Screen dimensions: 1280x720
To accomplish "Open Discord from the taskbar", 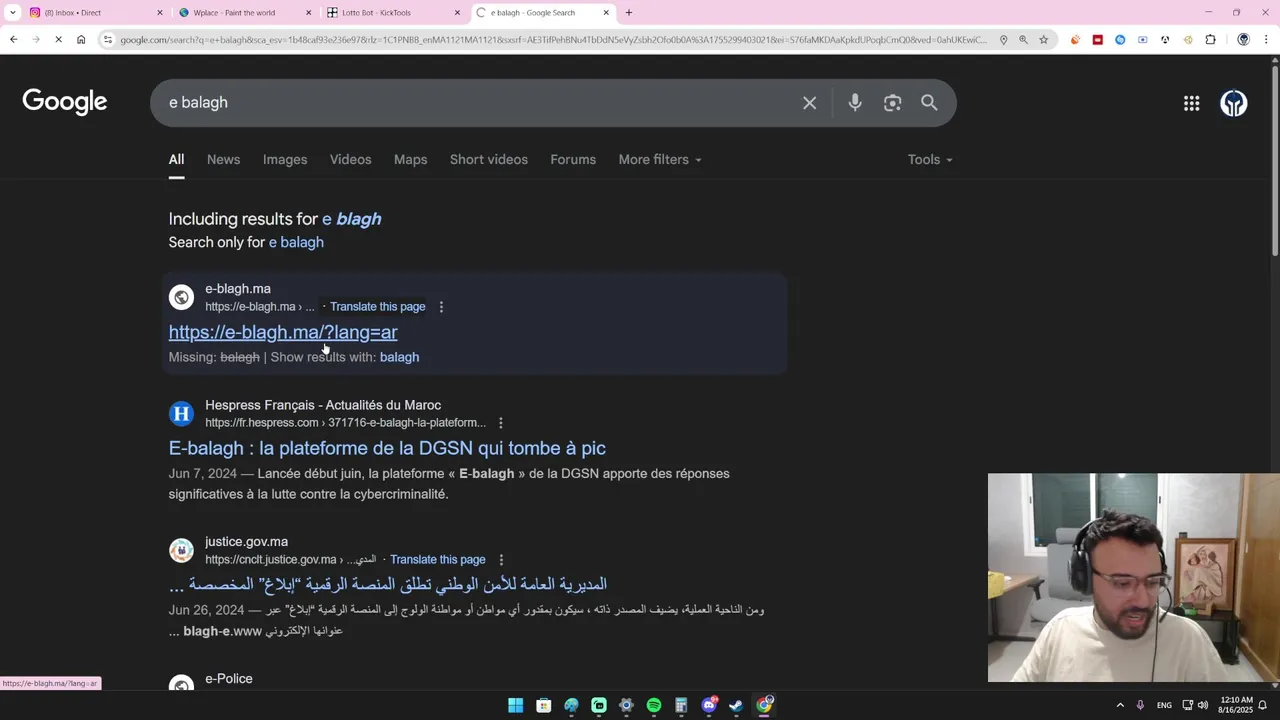I will pyautogui.click(x=709, y=705).
